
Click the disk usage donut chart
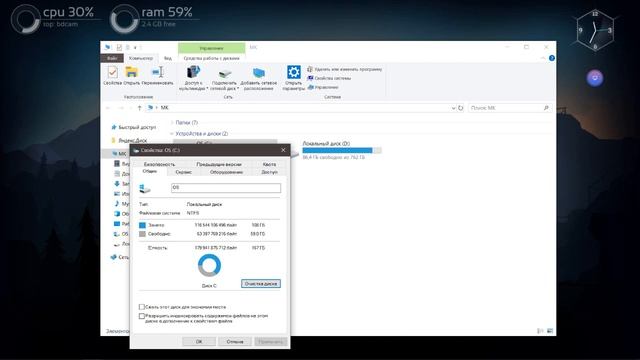coord(209,265)
